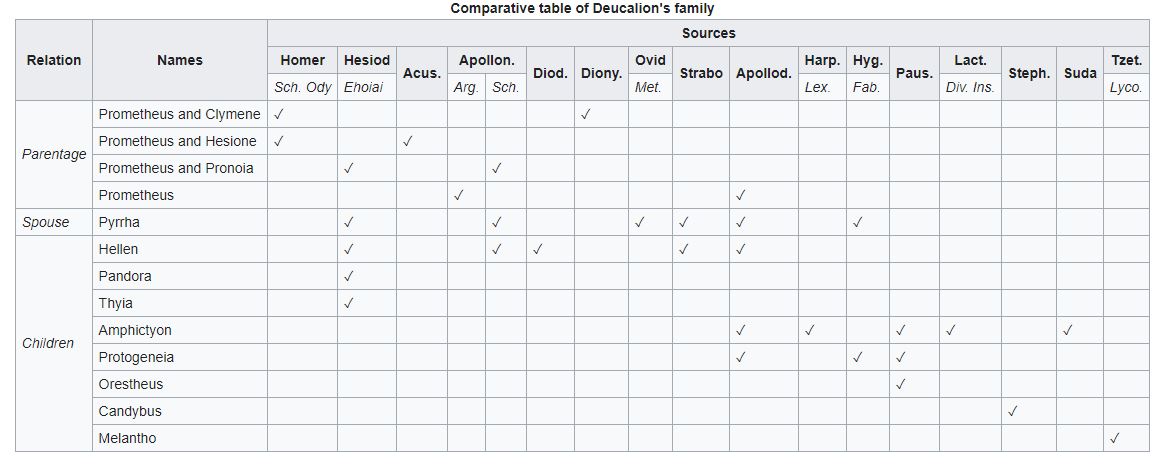Click the Names column header
This screenshot has height=464, width=1164.
(179, 60)
